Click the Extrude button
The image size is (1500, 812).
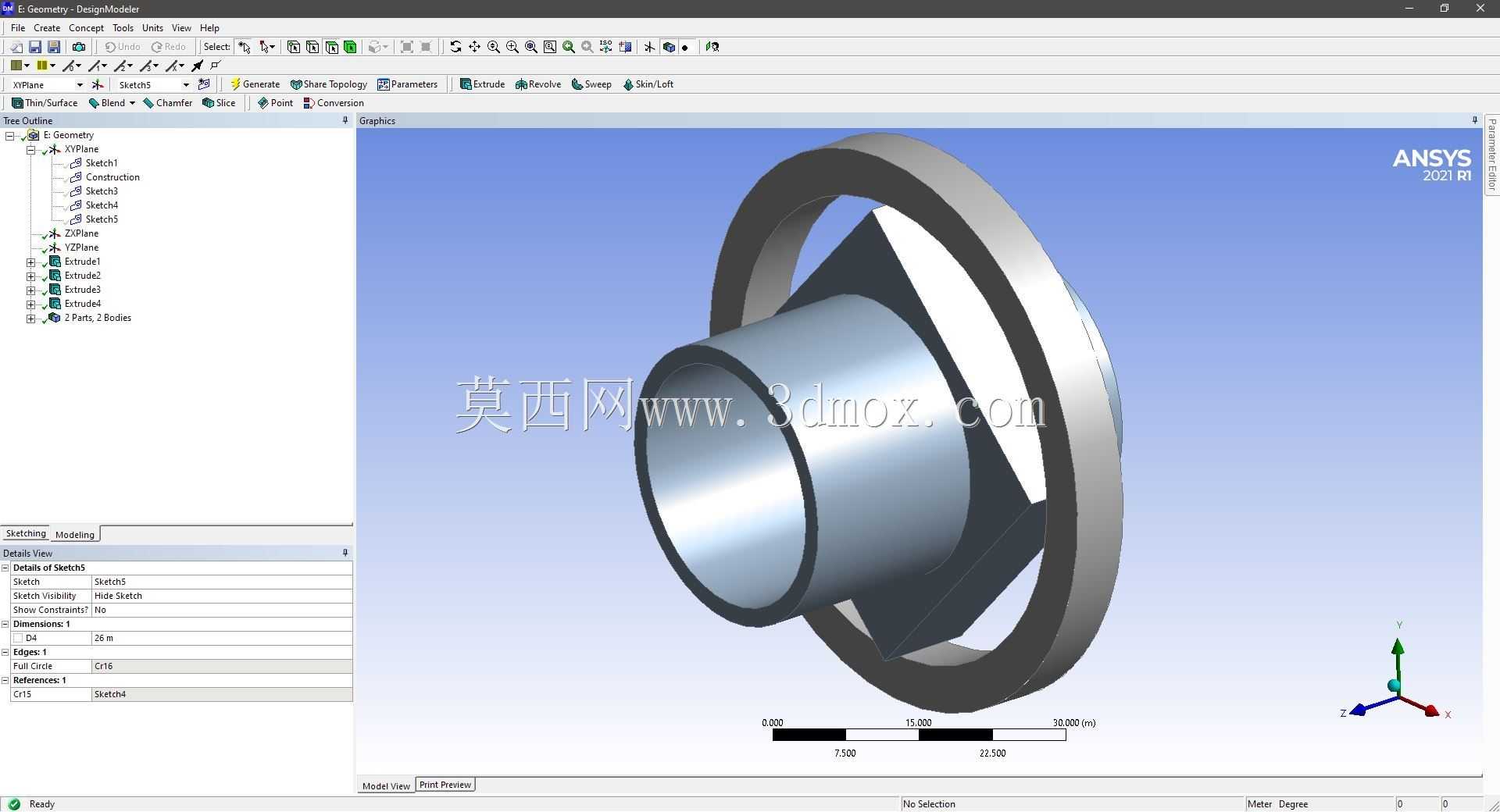pyautogui.click(x=482, y=84)
